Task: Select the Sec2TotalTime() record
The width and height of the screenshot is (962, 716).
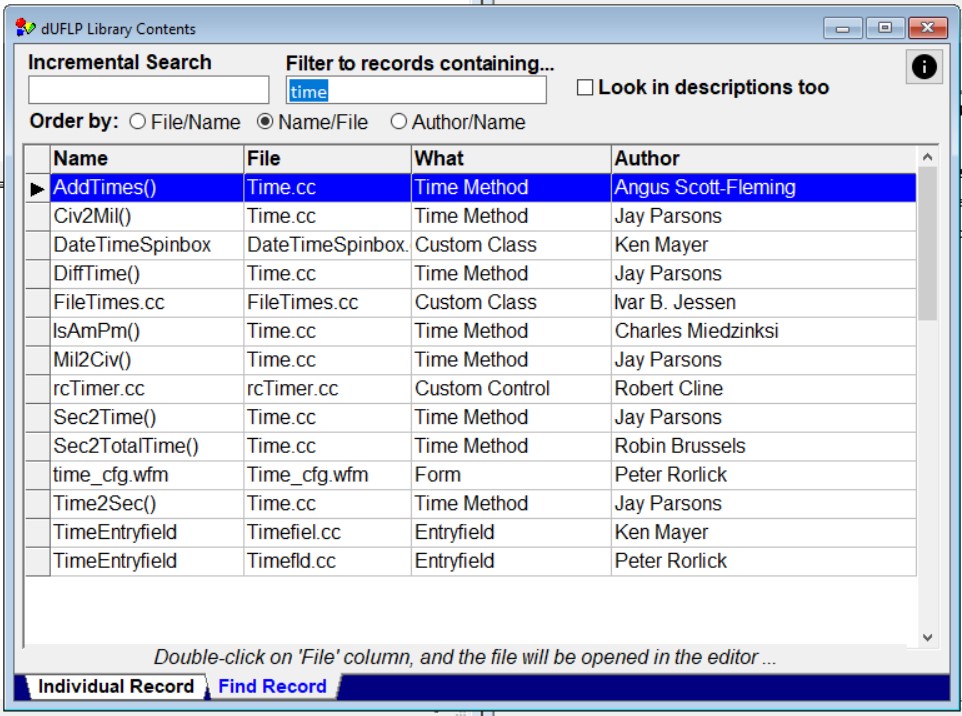Action: [126, 446]
